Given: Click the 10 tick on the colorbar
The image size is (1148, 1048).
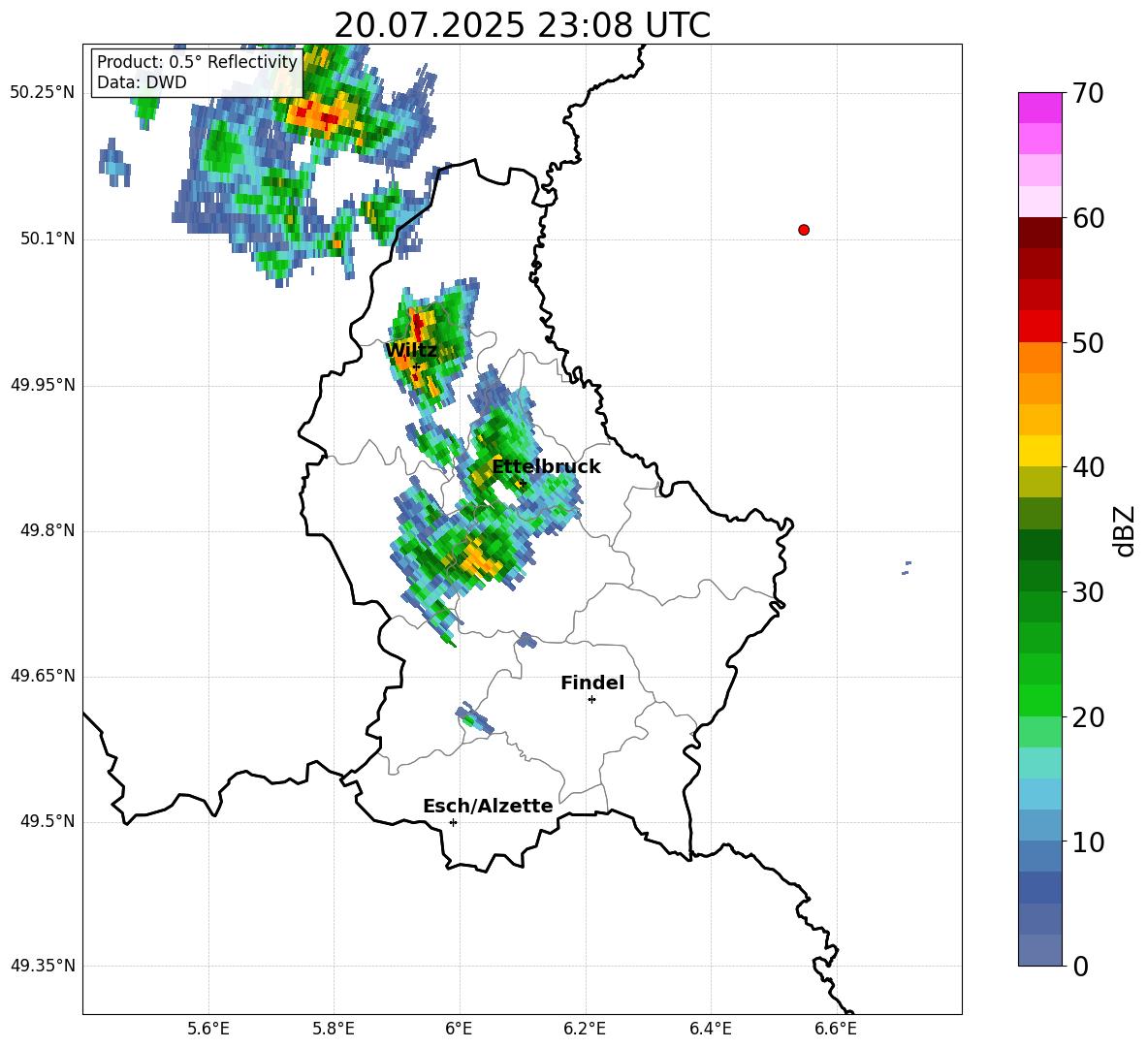Looking at the screenshot, I should click(1087, 842).
